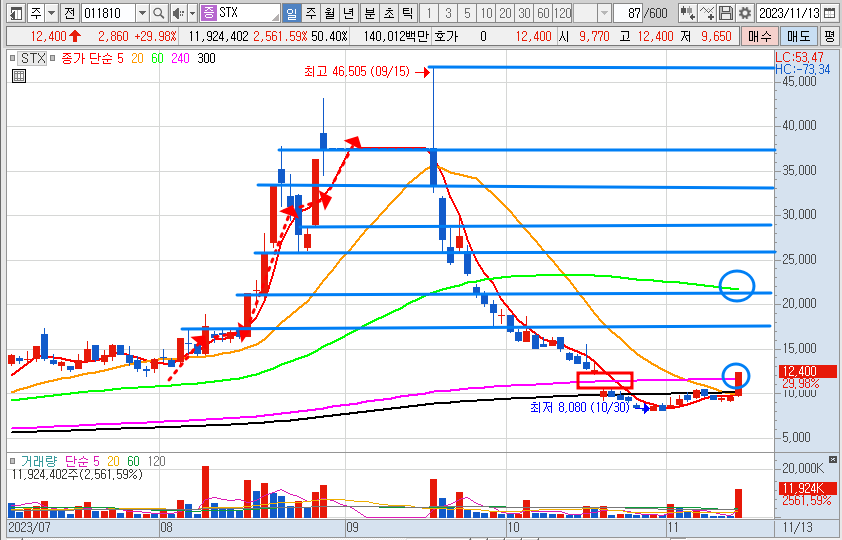Open the speaker options dropdown arrow
Image resolution: width=842 pixels, height=540 pixels.
pos(192,13)
